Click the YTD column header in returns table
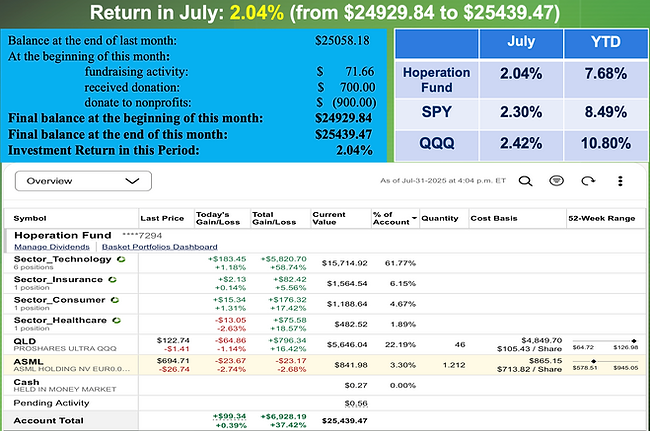Image resolution: width=650 pixels, height=431 pixels. [x=606, y=42]
